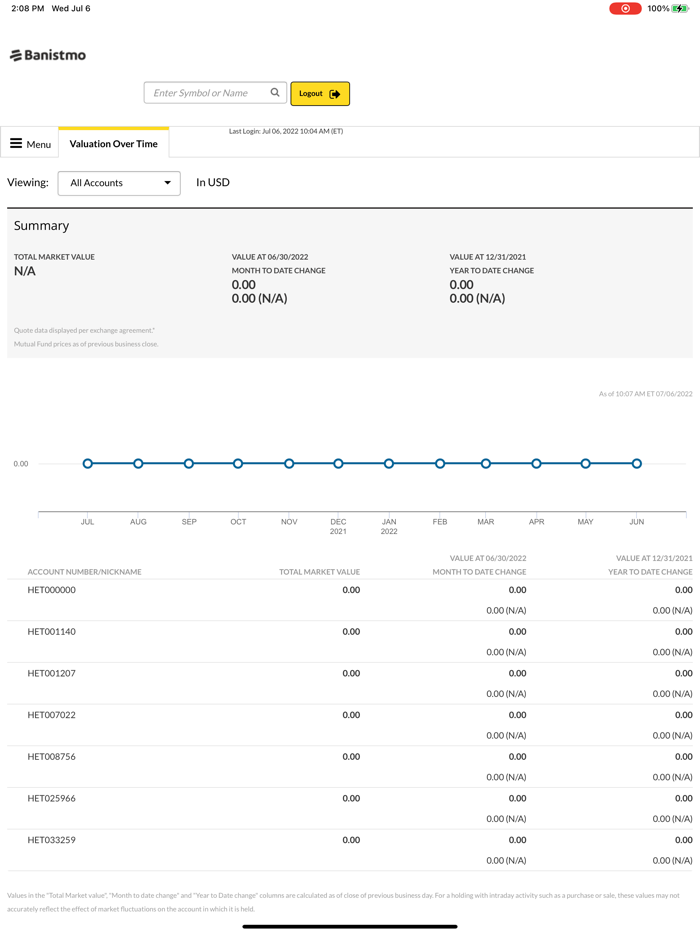Image resolution: width=700 pixels, height=934 pixels.
Task: Focus the Enter Symbol or Name field
Action: 207,93
